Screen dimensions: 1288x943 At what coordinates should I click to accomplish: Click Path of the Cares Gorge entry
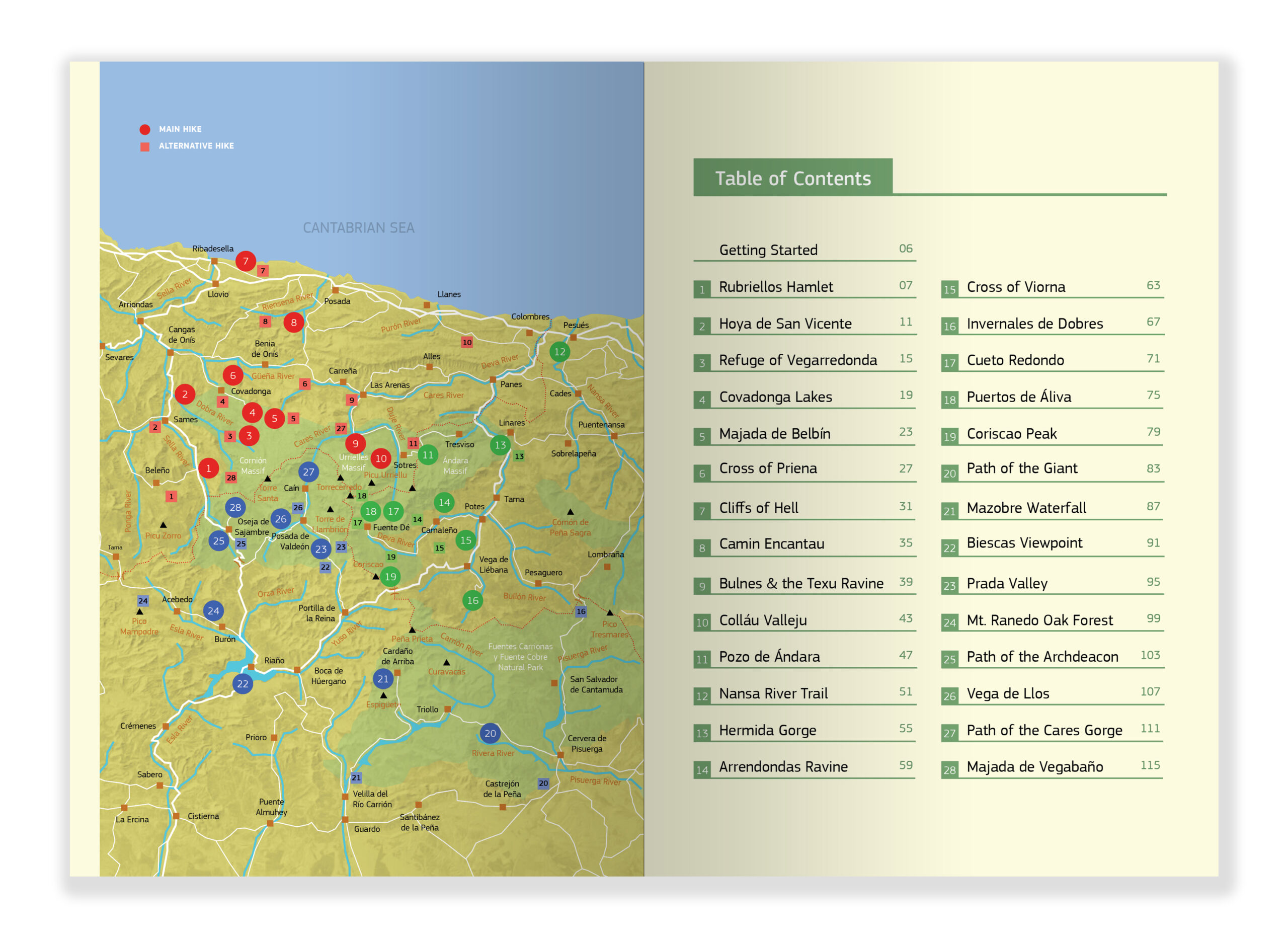coord(1053,731)
